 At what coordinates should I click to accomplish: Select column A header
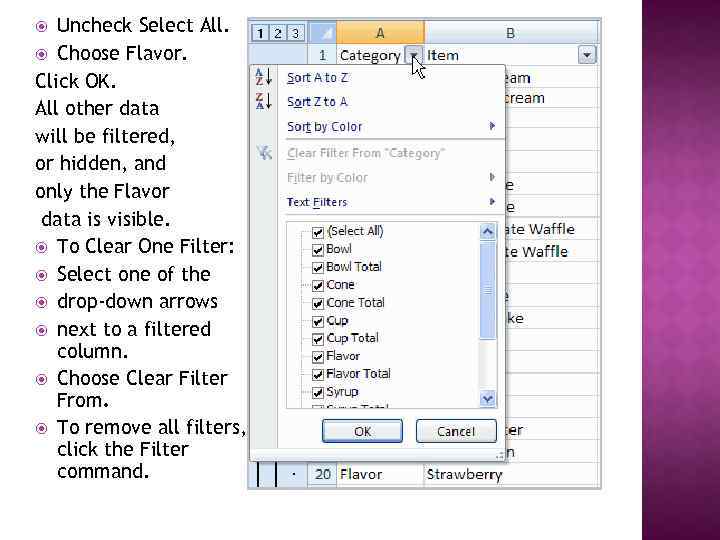tap(380, 33)
